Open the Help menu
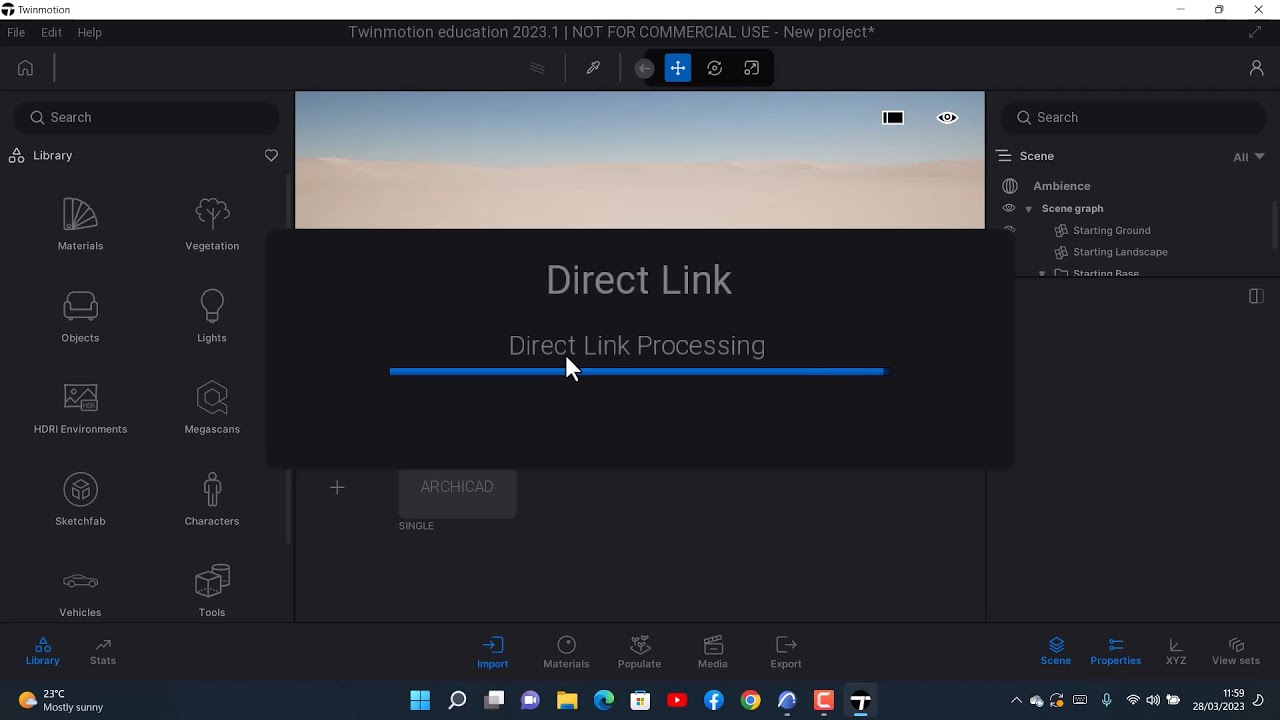 (x=89, y=32)
